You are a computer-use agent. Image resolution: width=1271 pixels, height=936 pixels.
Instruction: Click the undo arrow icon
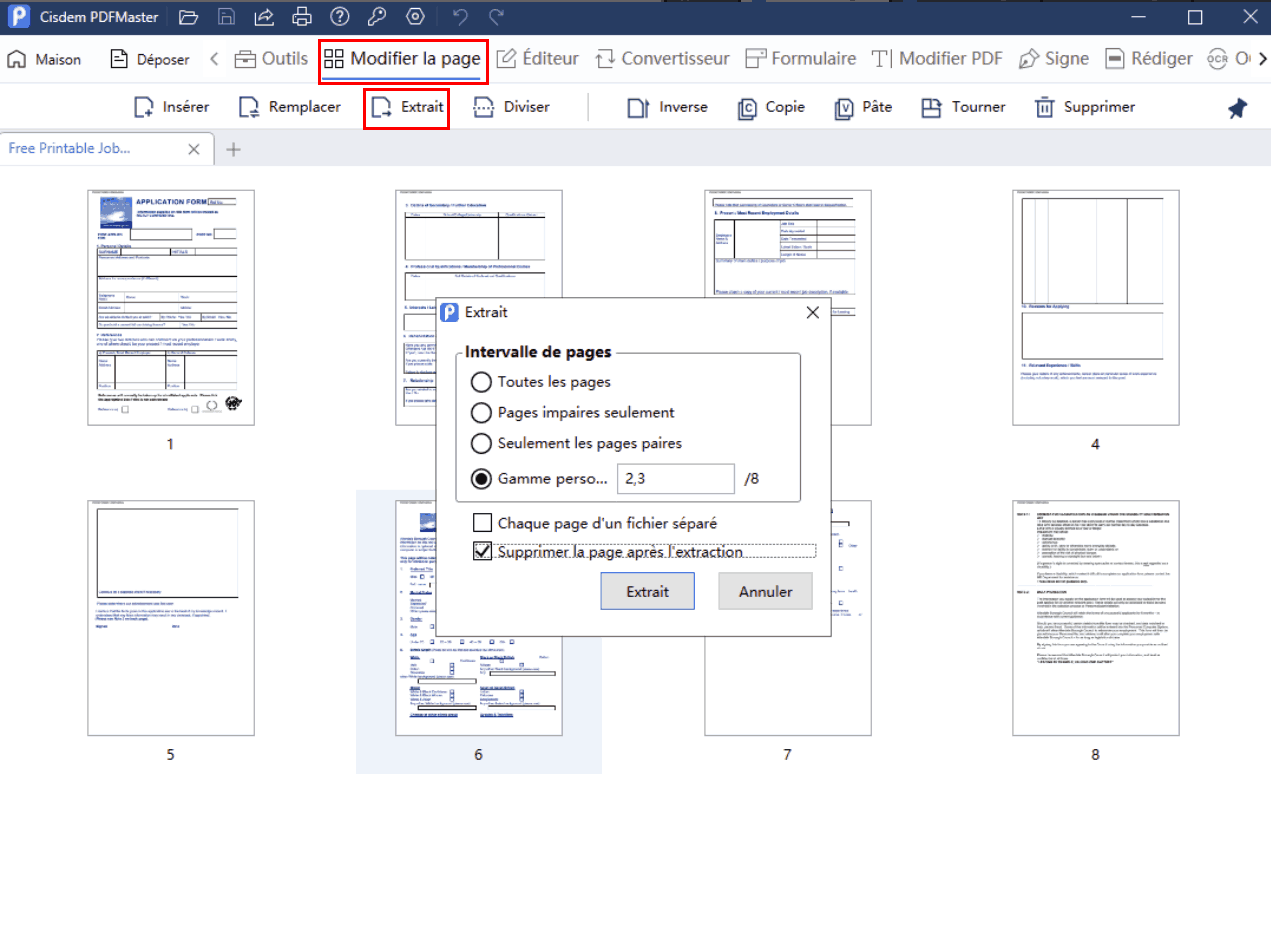coord(460,16)
